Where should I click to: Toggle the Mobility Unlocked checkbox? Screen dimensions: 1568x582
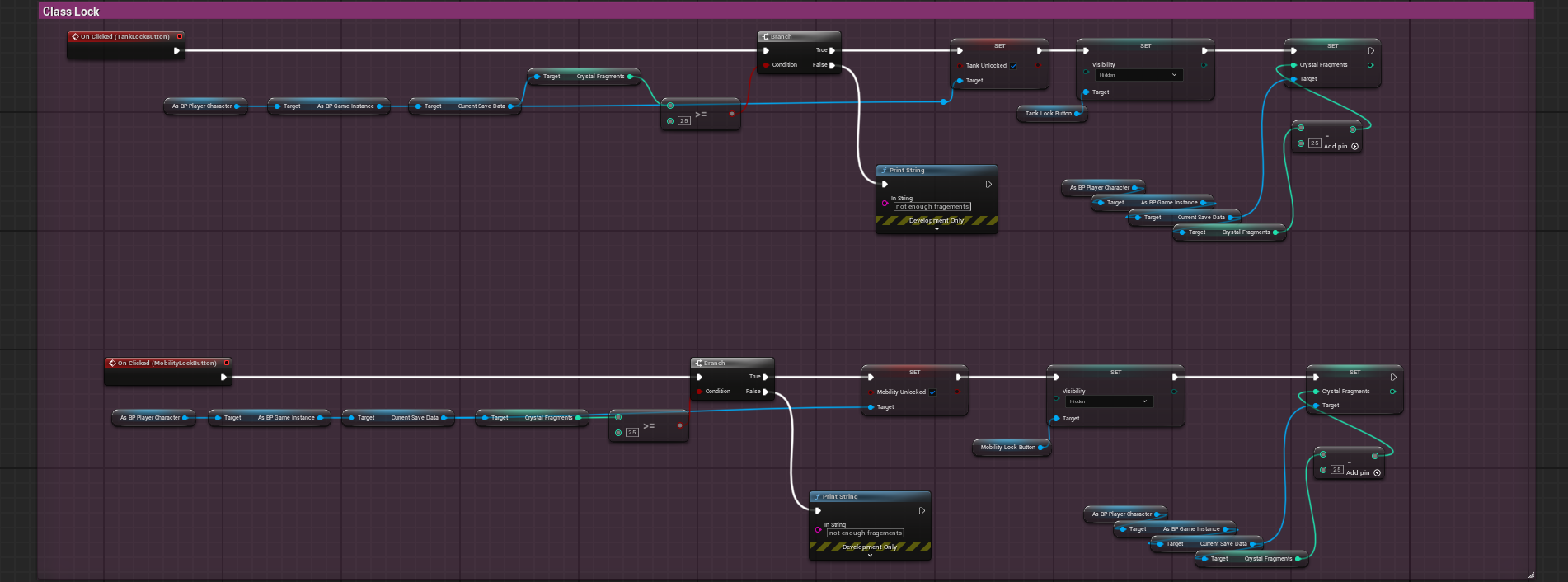click(932, 392)
